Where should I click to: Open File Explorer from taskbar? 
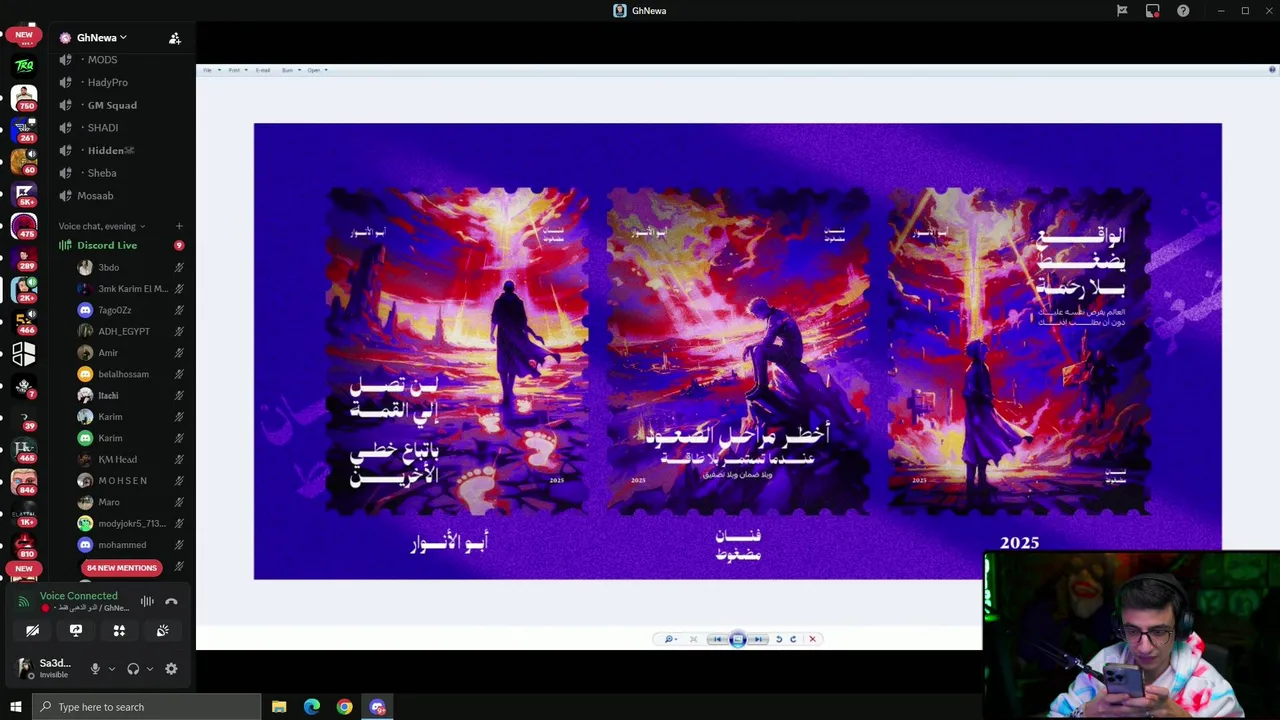coord(279,707)
